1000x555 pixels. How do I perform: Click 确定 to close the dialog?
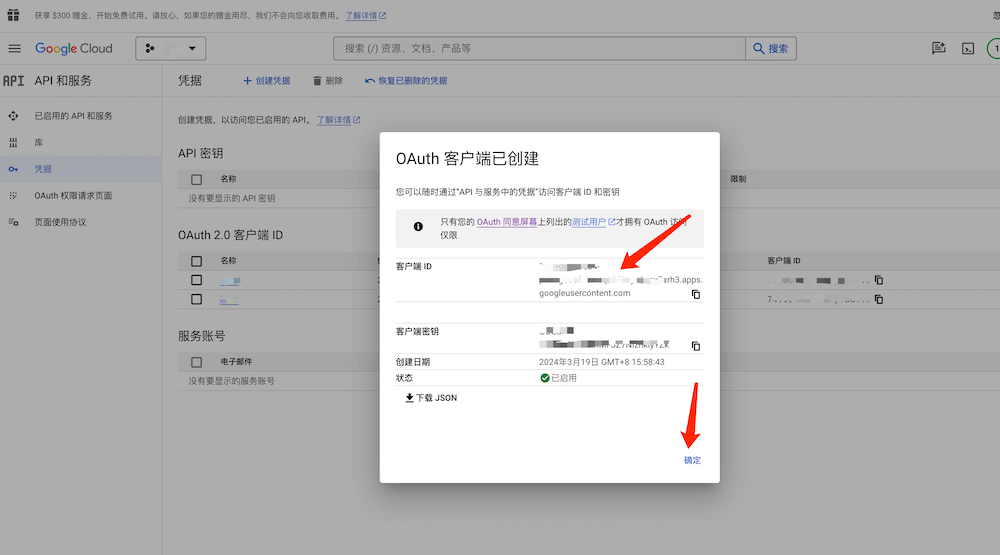pos(692,460)
